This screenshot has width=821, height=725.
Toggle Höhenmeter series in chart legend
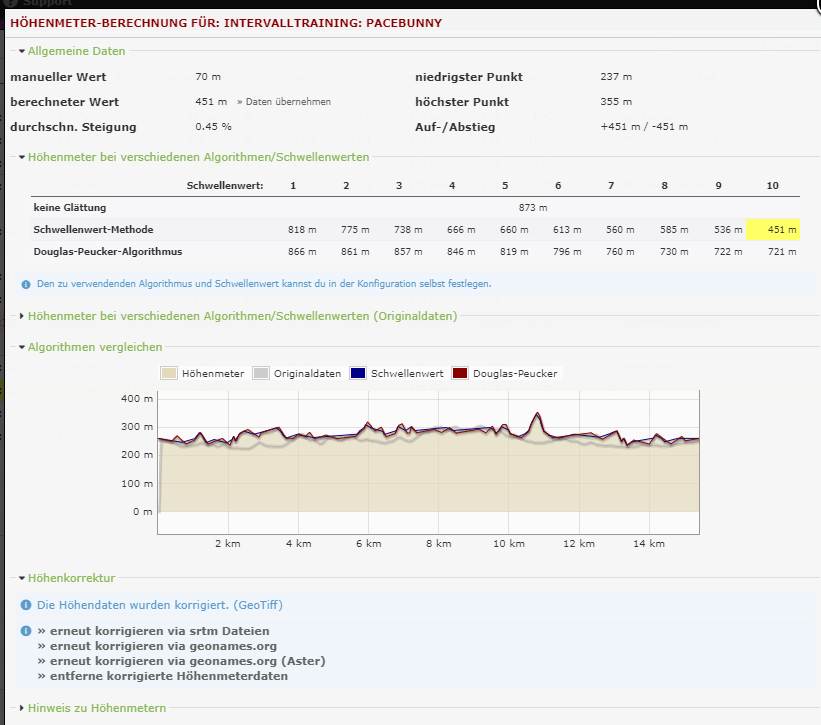[204, 373]
